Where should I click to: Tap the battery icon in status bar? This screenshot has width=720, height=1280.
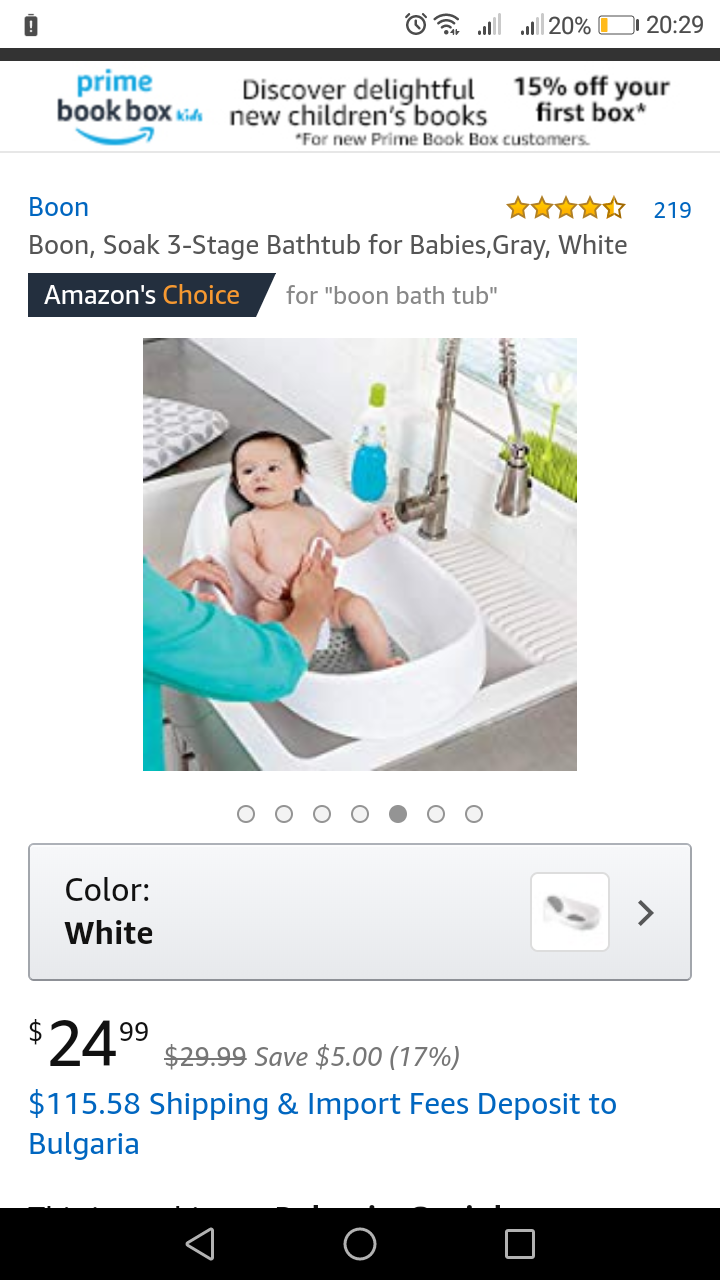tap(618, 25)
